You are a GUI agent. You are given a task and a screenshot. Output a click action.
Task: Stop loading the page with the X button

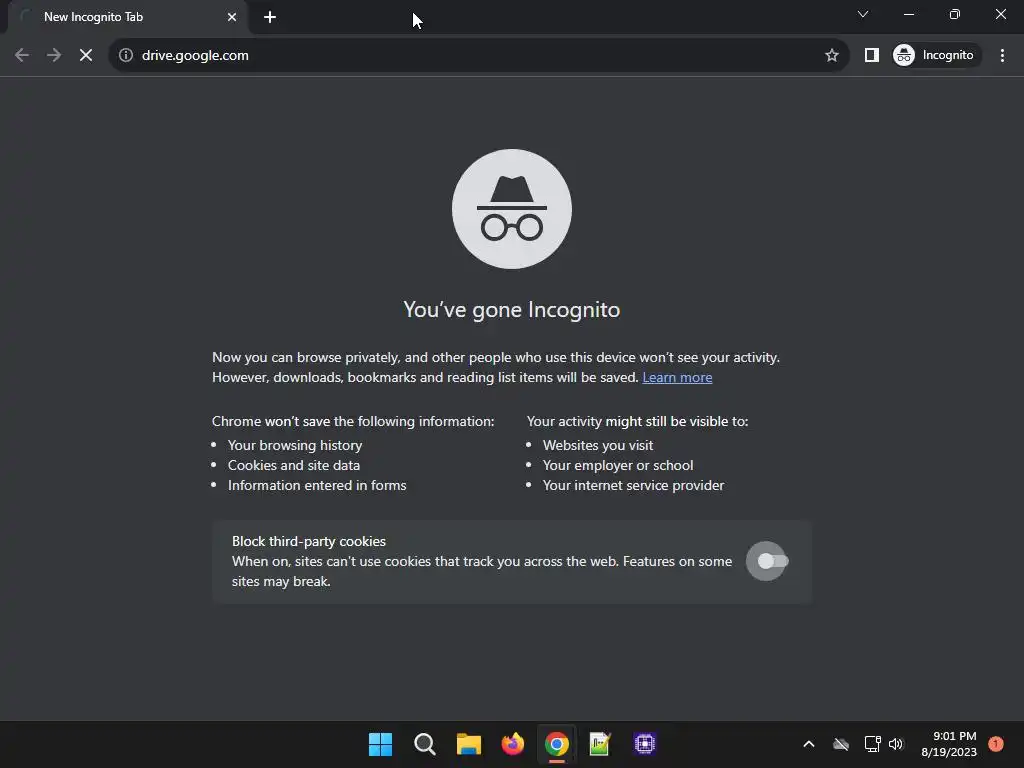(86, 56)
